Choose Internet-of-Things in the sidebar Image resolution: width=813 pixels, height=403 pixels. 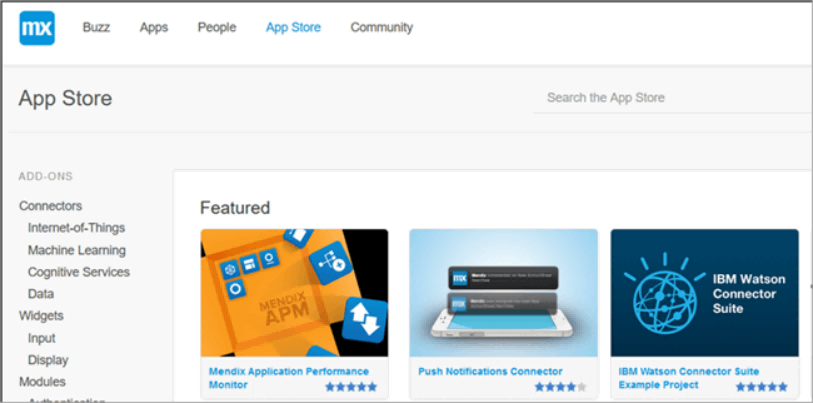(76, 228)
